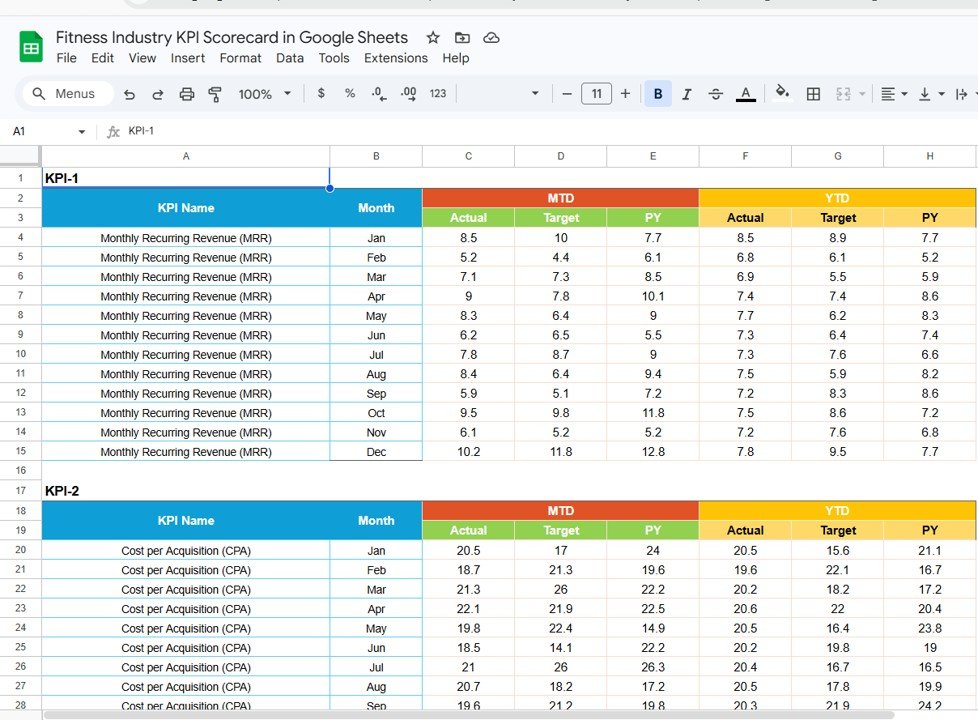Star the spreadsheet as favorite
978x720 pixels.
(432, 37)
